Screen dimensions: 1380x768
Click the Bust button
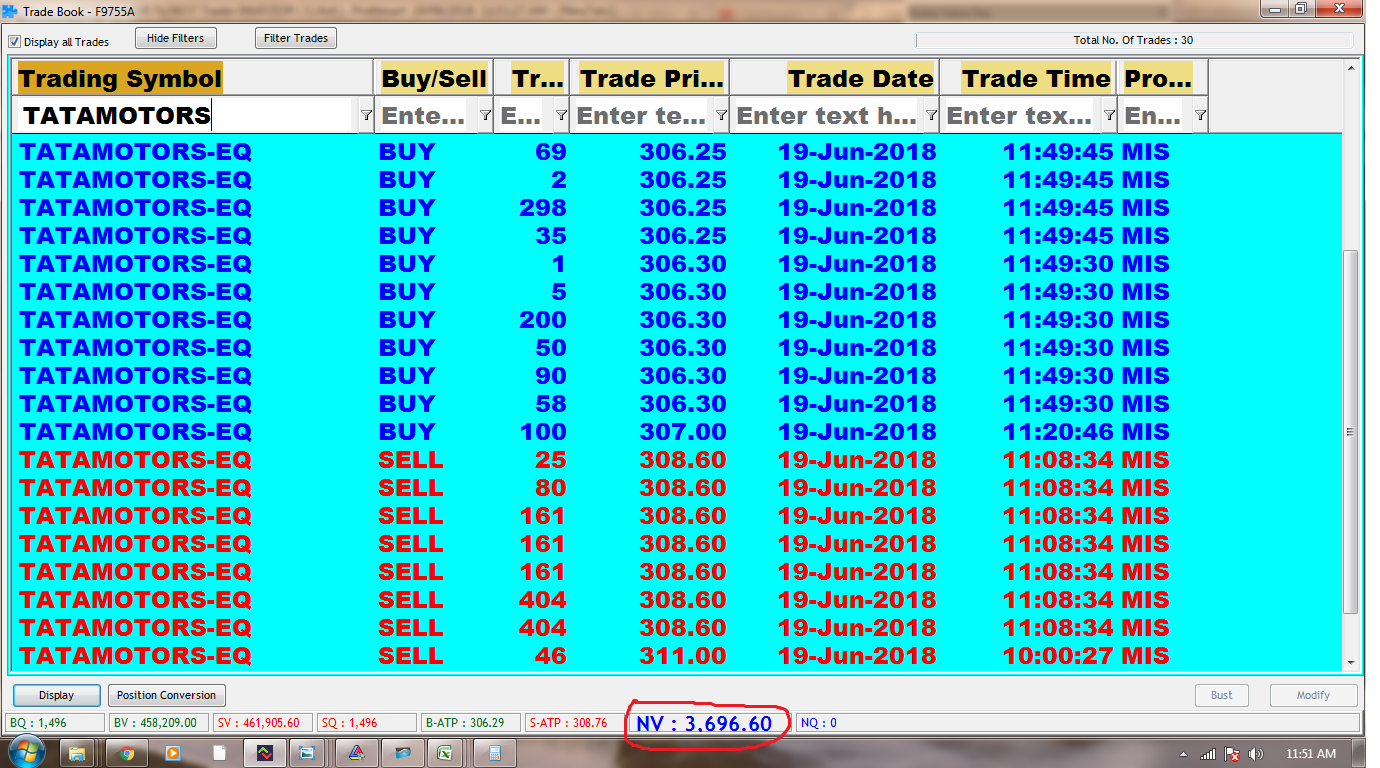[1222, 695]
